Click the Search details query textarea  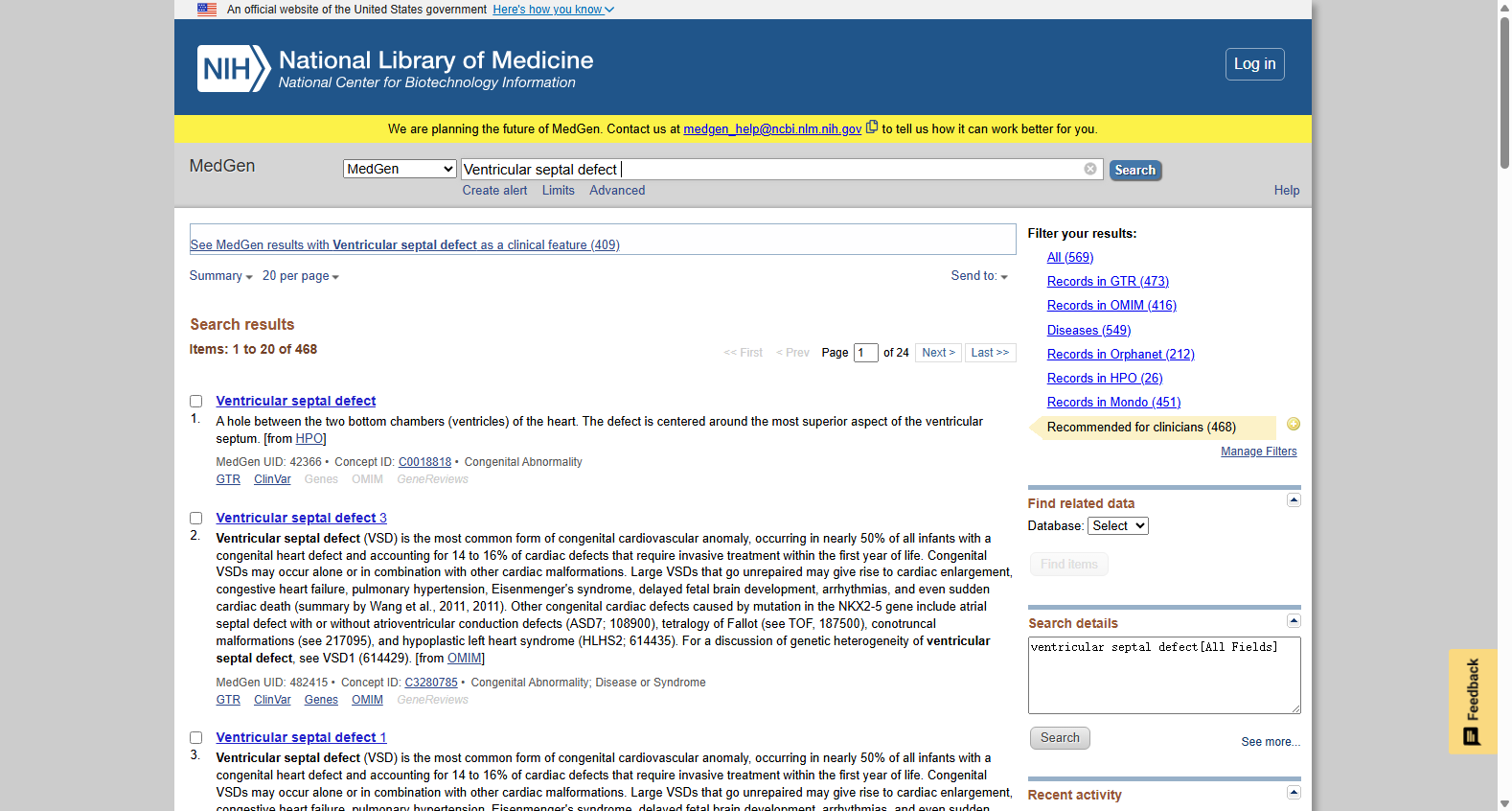click(1164, 676)
